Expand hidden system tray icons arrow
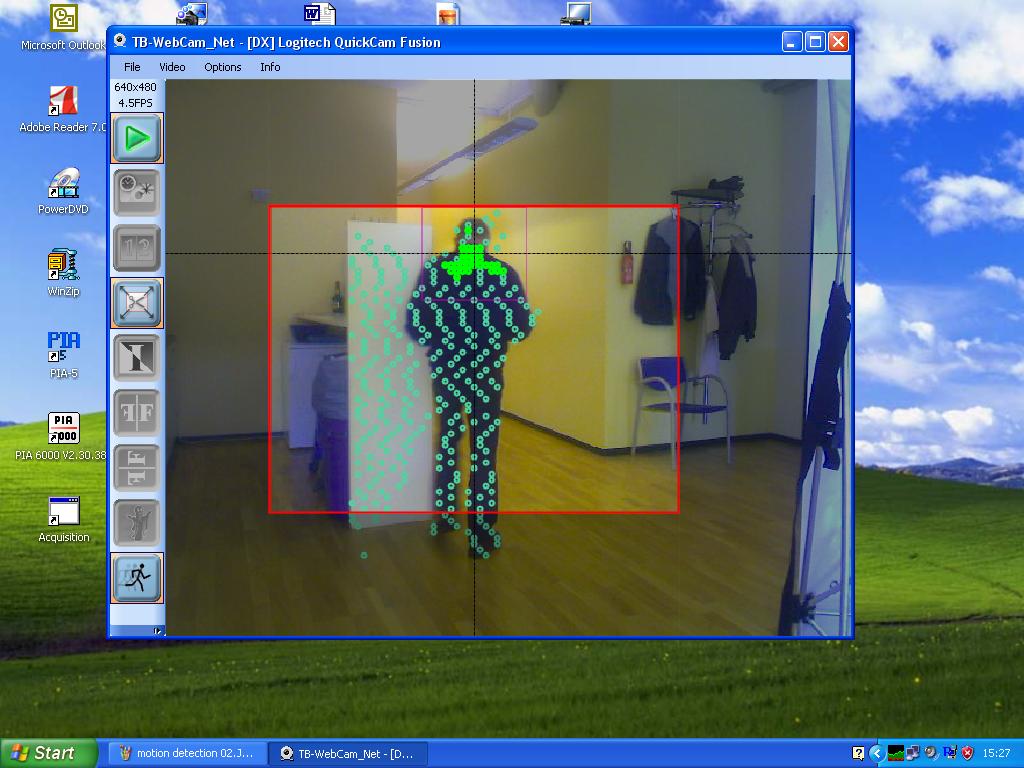 tap(876, 753)
